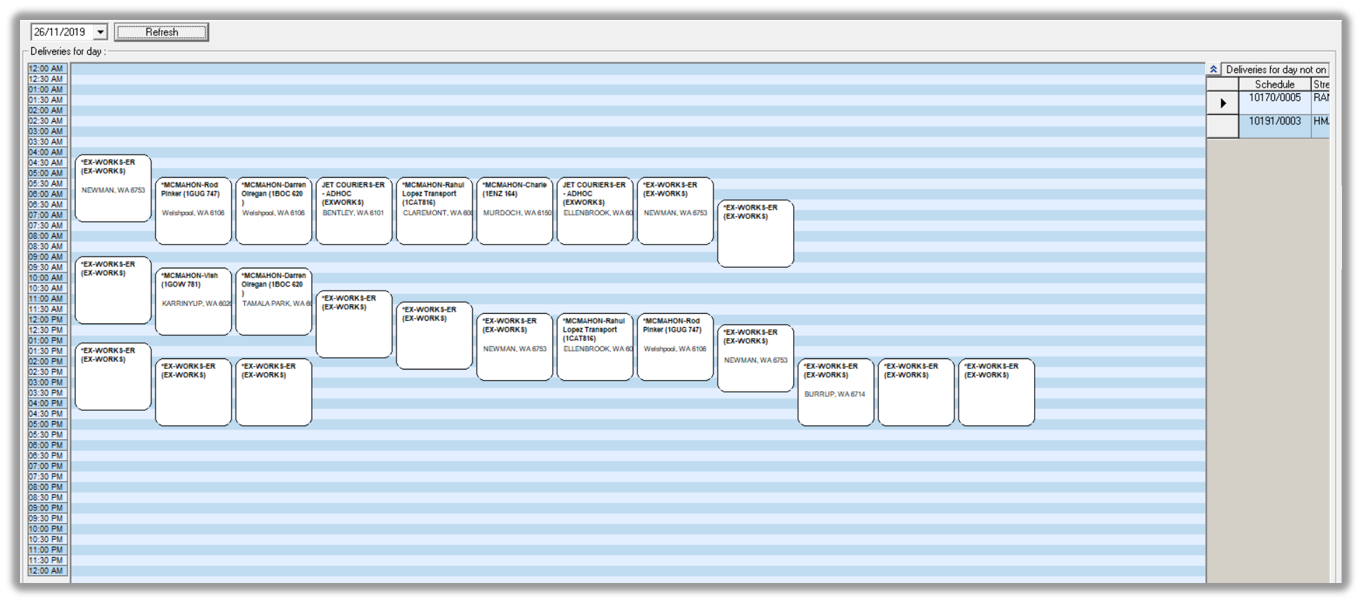Click the 01:00 AM time slot label
This screenshot has height=606, width=1361.
(x=47, y=89)
